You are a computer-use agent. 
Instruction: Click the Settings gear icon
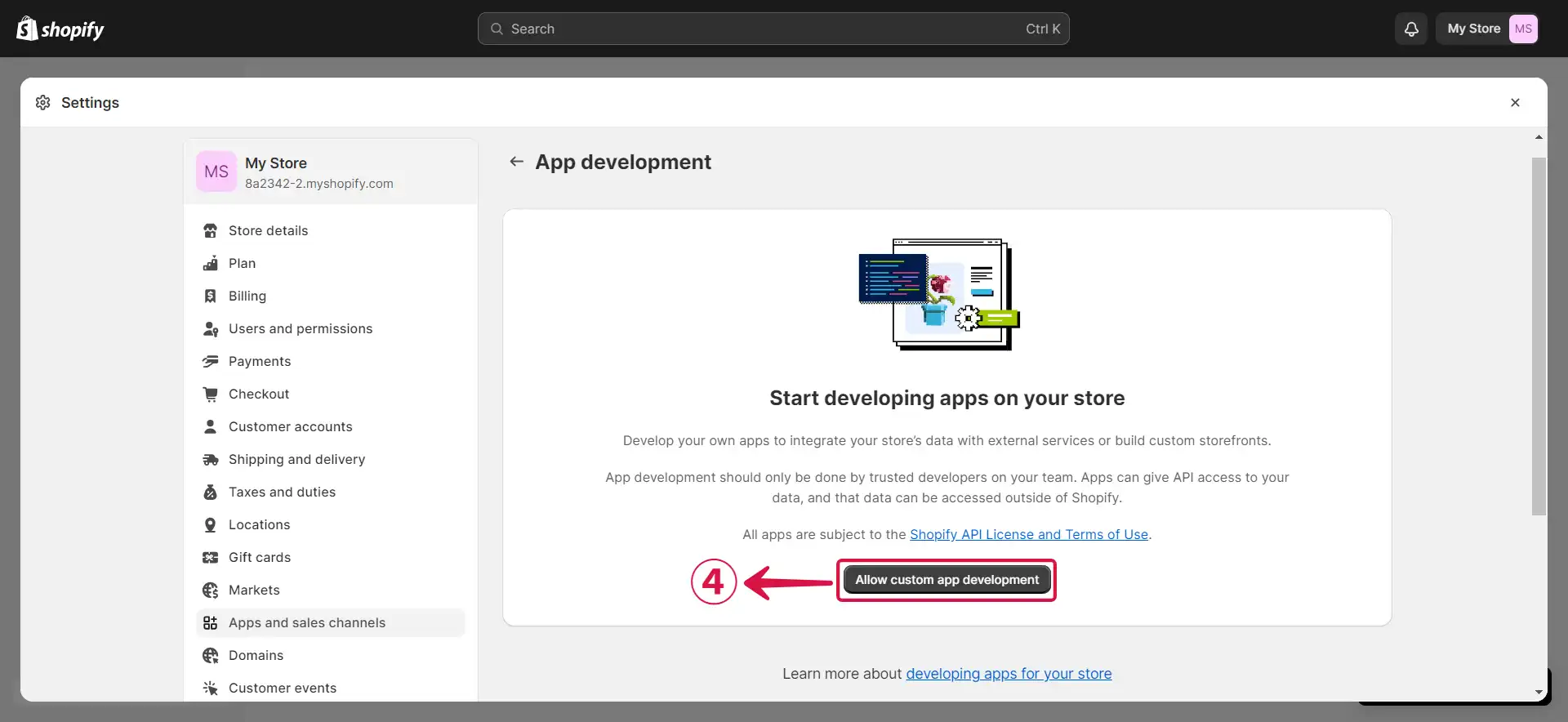43,102
